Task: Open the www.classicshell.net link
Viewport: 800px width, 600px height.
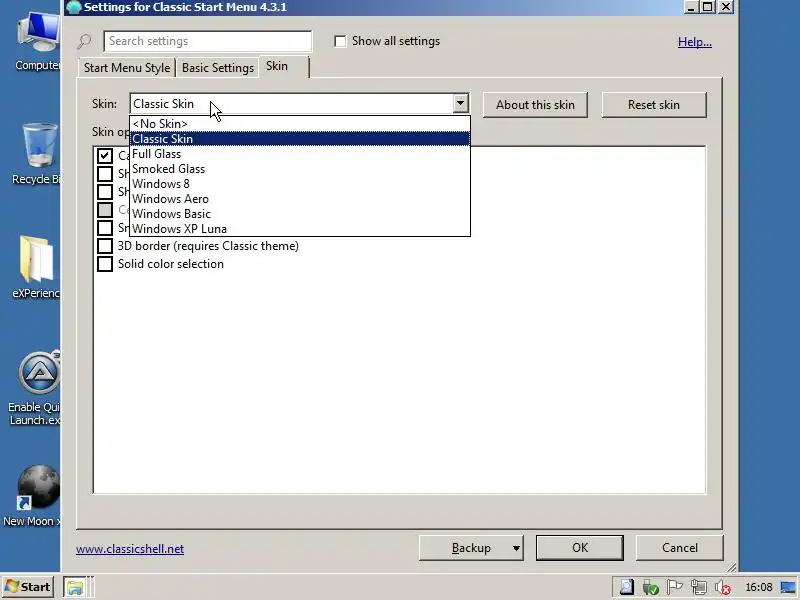Action: pyautogui.click(x=130, y=549)
